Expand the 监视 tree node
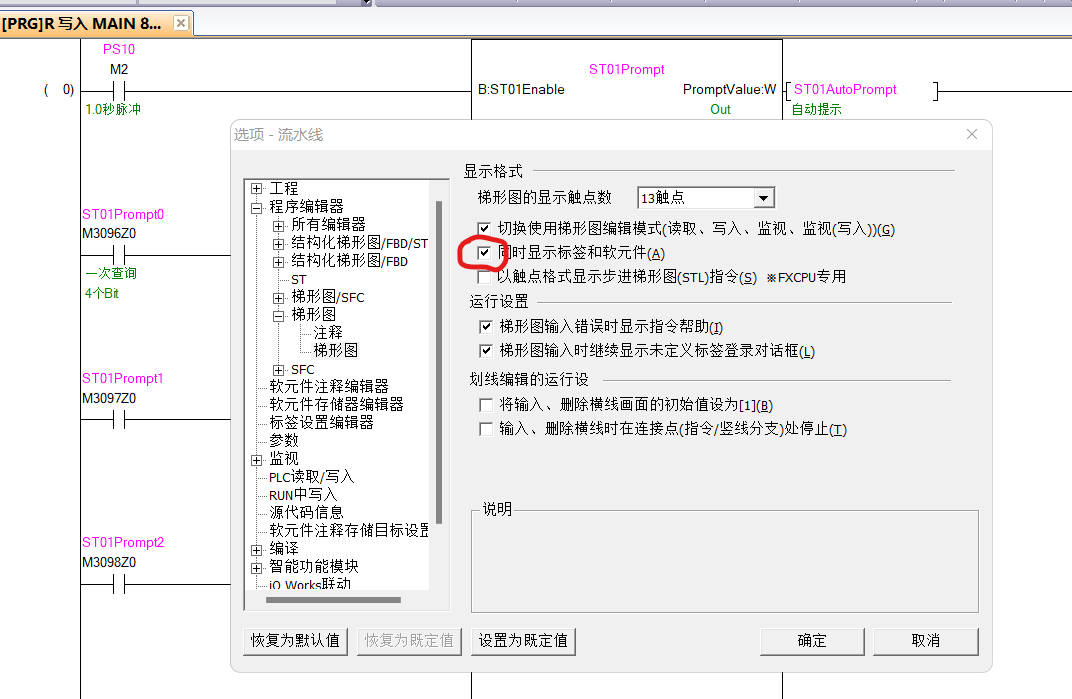1072x699 pixels. pos(257,459)
